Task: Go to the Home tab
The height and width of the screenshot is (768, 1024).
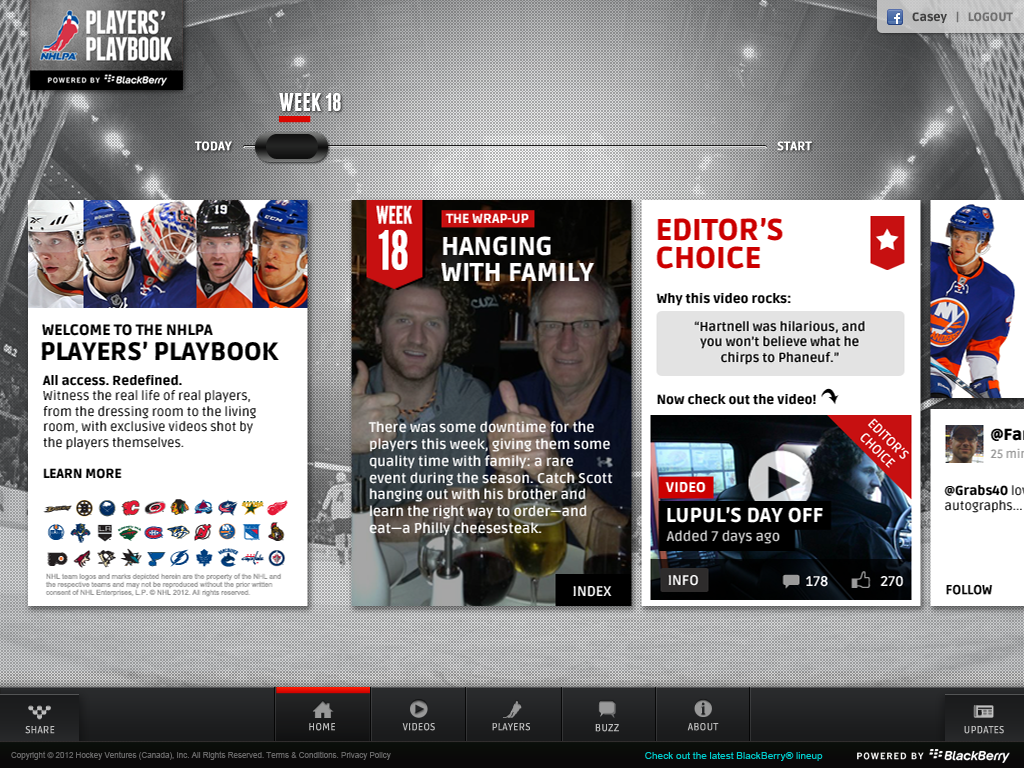Action: tap(323, 716)
